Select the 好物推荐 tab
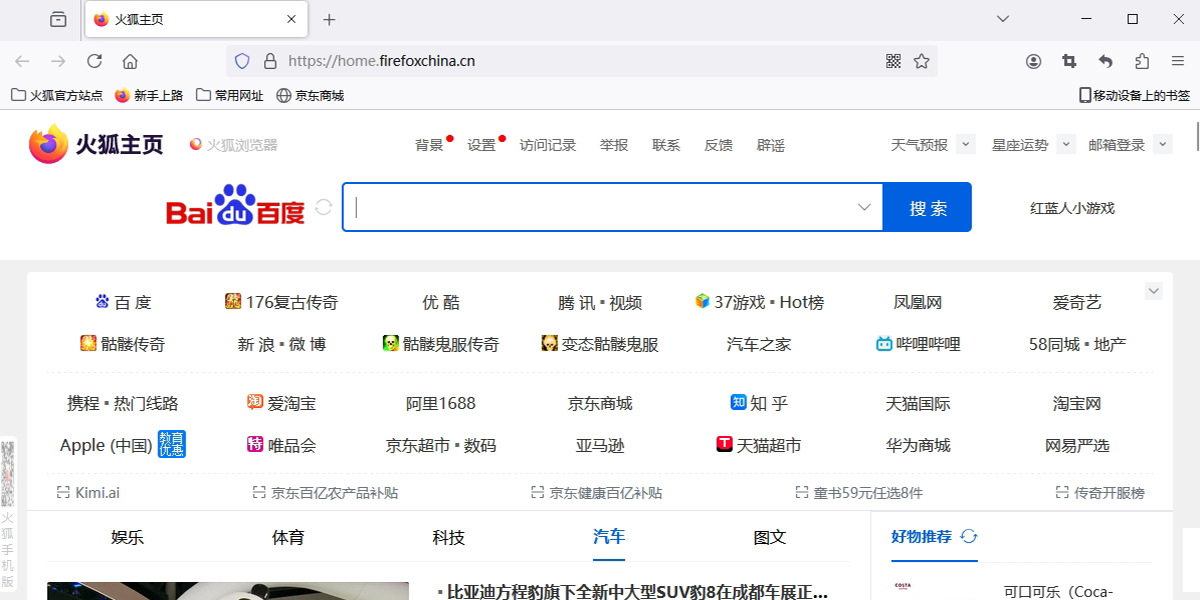This screenshot has width=1200, height=600. click(x=921, y=537)
